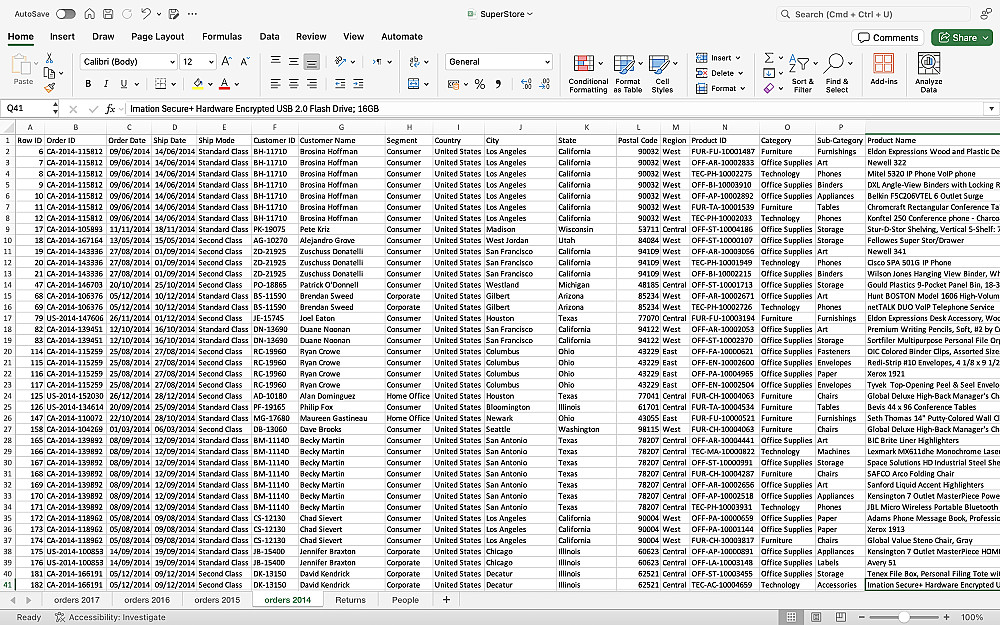The image size is (1000, 625).
Task: Click the green Share button
Action: pyautogui.click(x=961, y=38)
